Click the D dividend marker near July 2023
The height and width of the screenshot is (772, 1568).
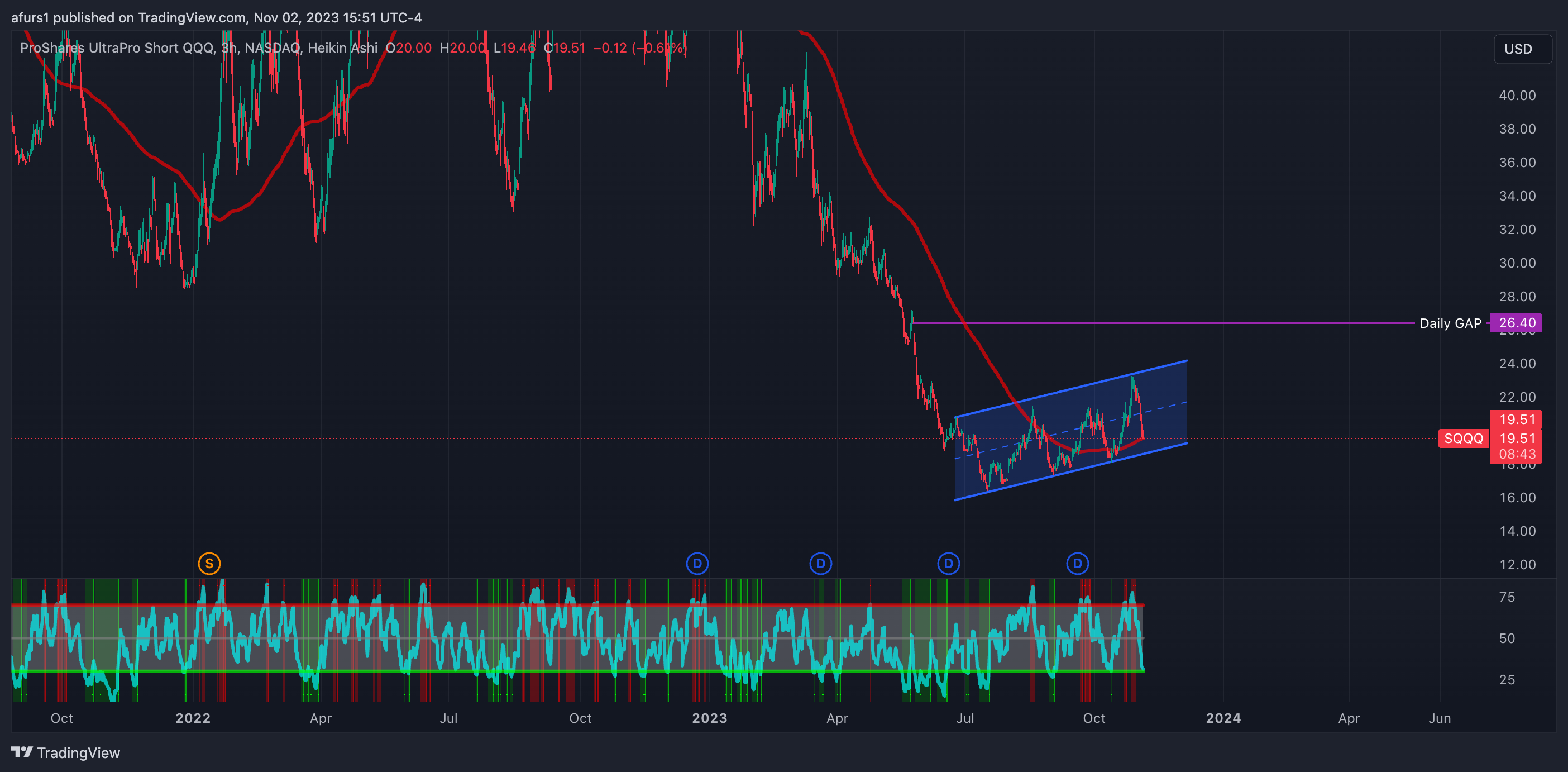(x=948, y=563)
